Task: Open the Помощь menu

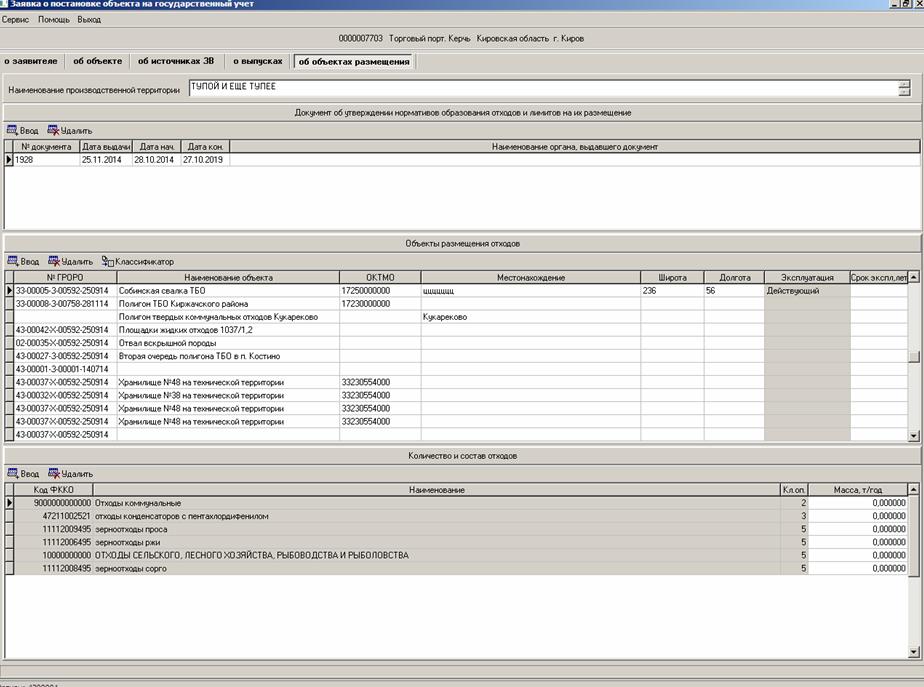Action: point(53,20)
